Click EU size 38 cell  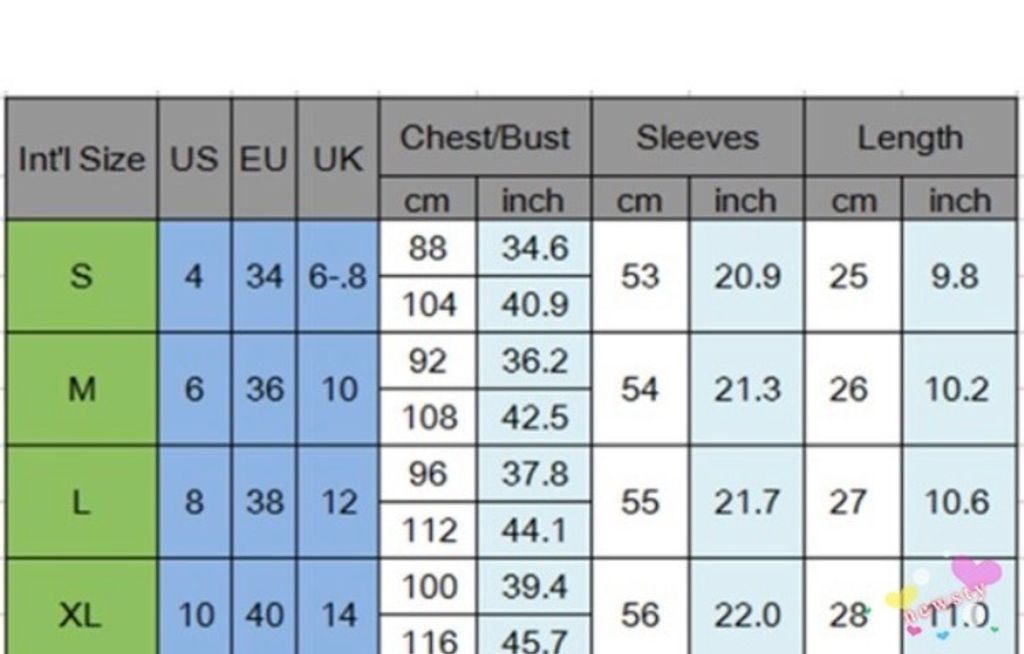click(x=264, y=501)
